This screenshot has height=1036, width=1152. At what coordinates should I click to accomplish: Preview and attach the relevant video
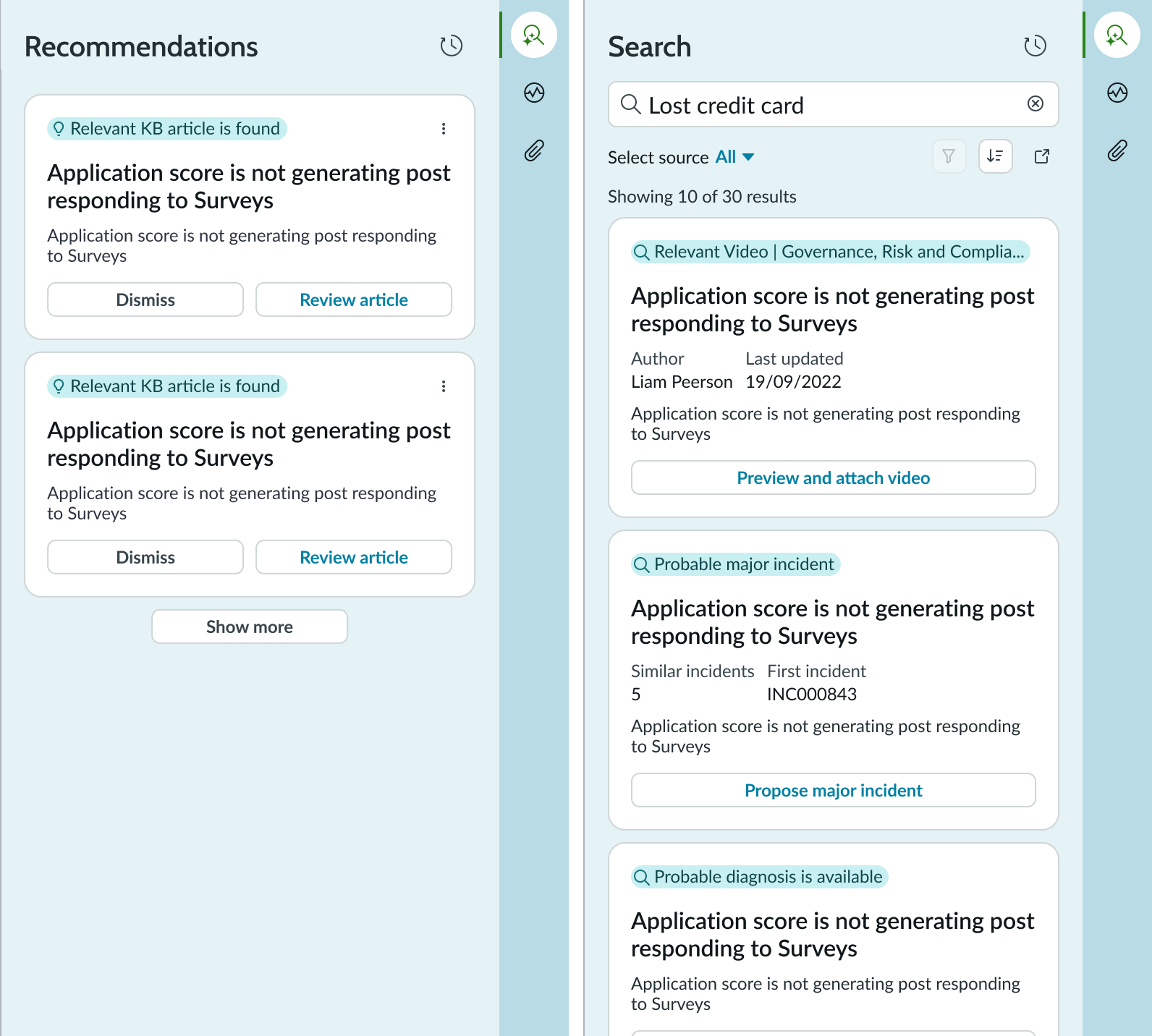click(833, 477)
